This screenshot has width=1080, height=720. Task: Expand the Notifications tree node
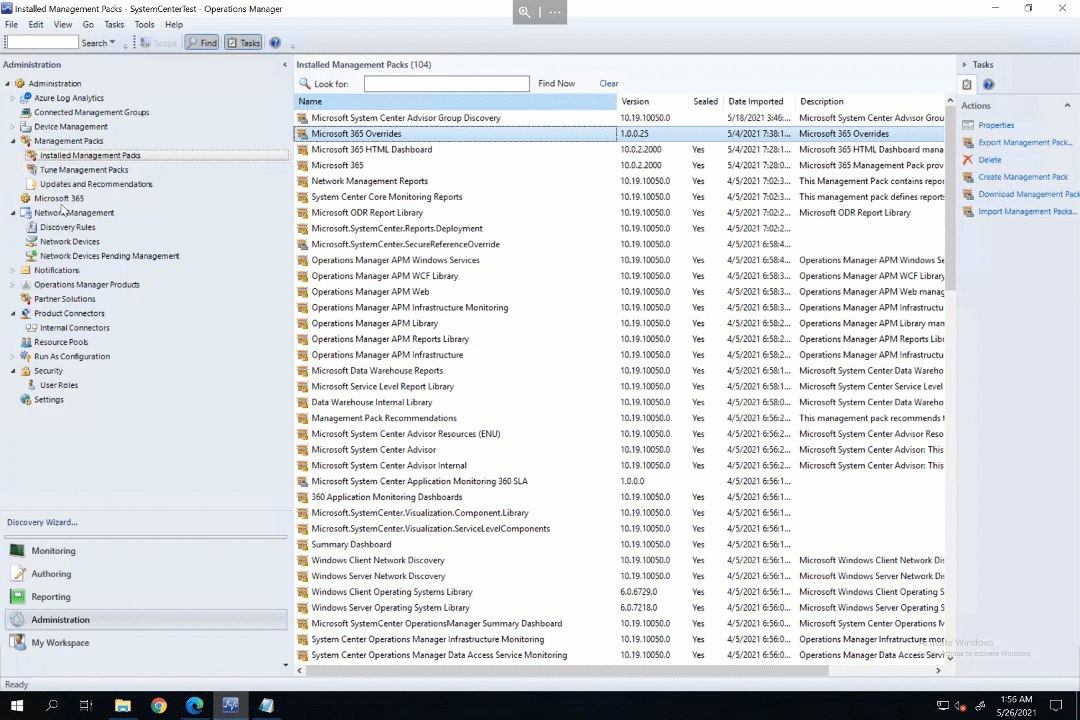click(12, 270)
